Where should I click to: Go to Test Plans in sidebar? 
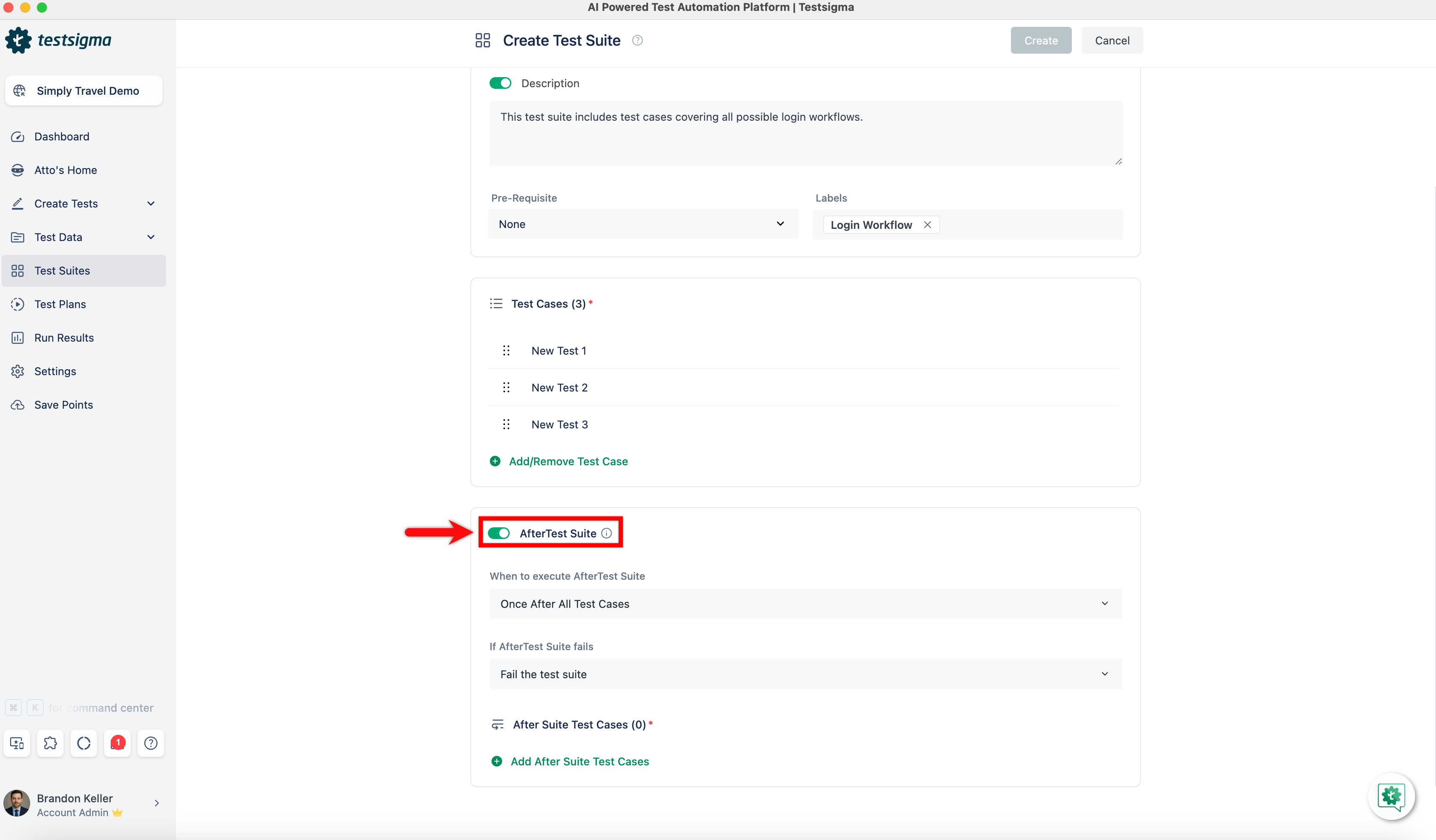tap(60, 304)
